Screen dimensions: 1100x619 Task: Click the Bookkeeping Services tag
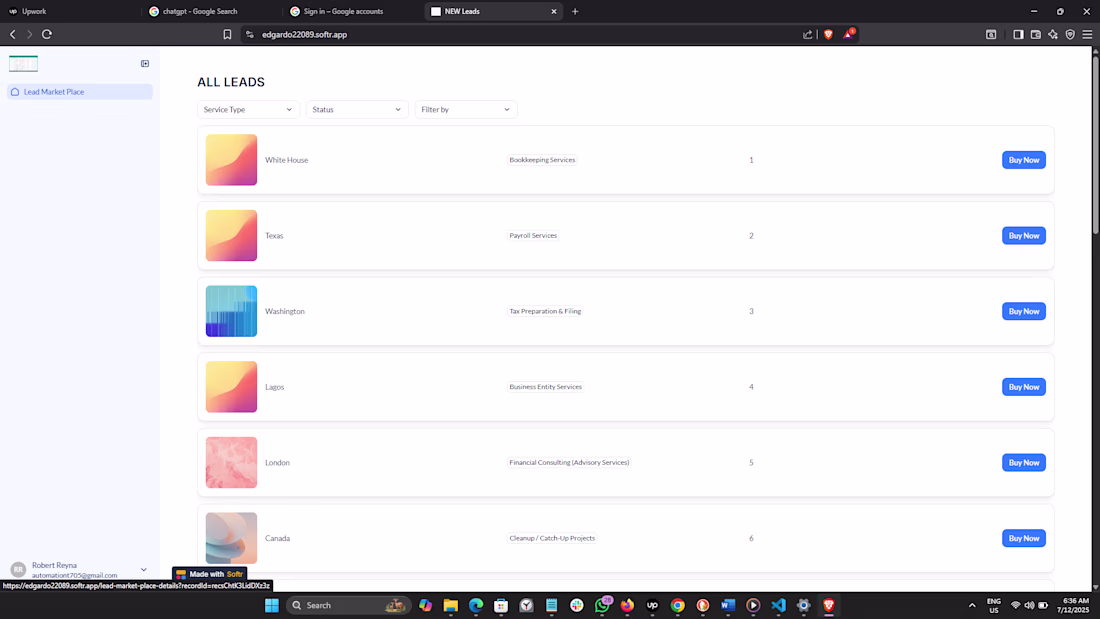tap(542, 160)
